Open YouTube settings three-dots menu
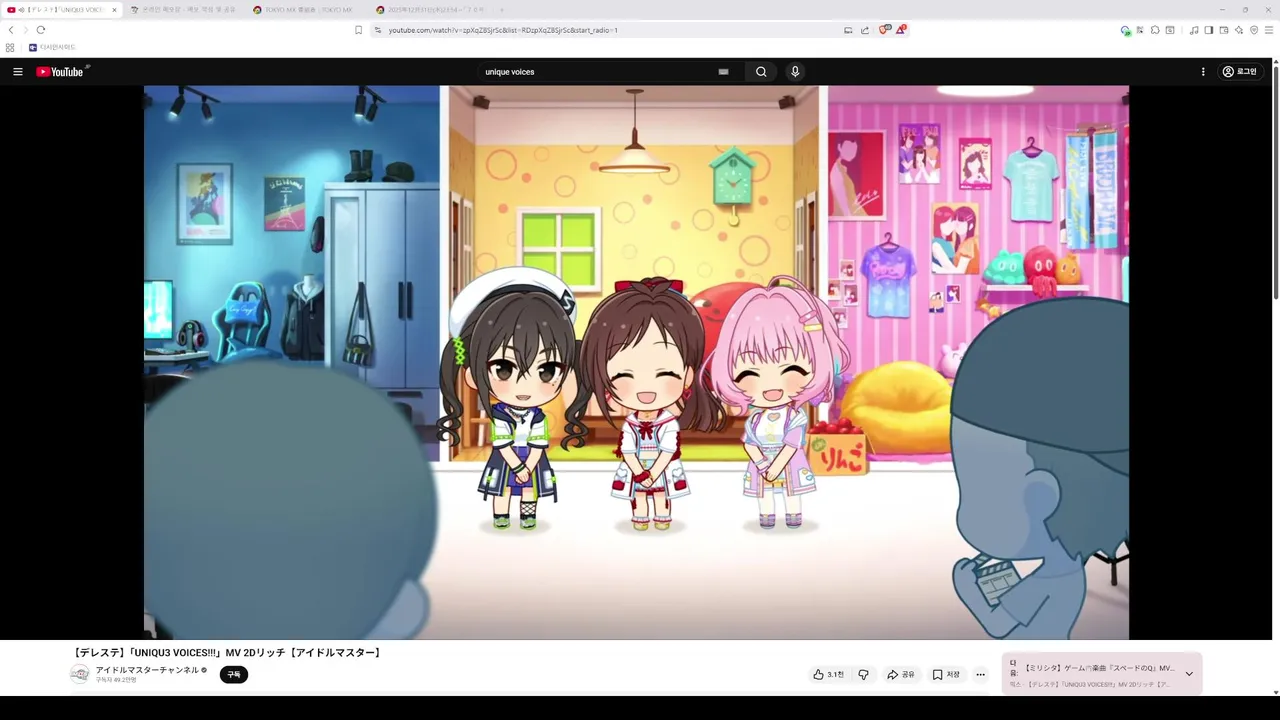1280x720 pixels. click(x=1203, y=72)
